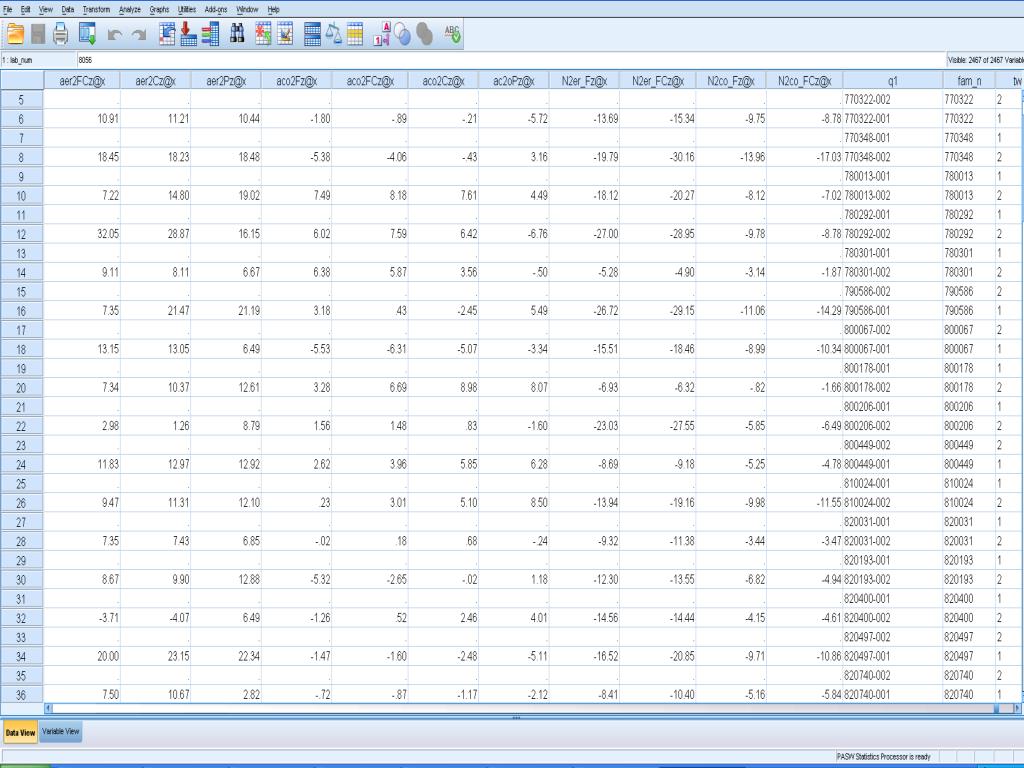Click the Insert variable icon

(x=285, y=34)
